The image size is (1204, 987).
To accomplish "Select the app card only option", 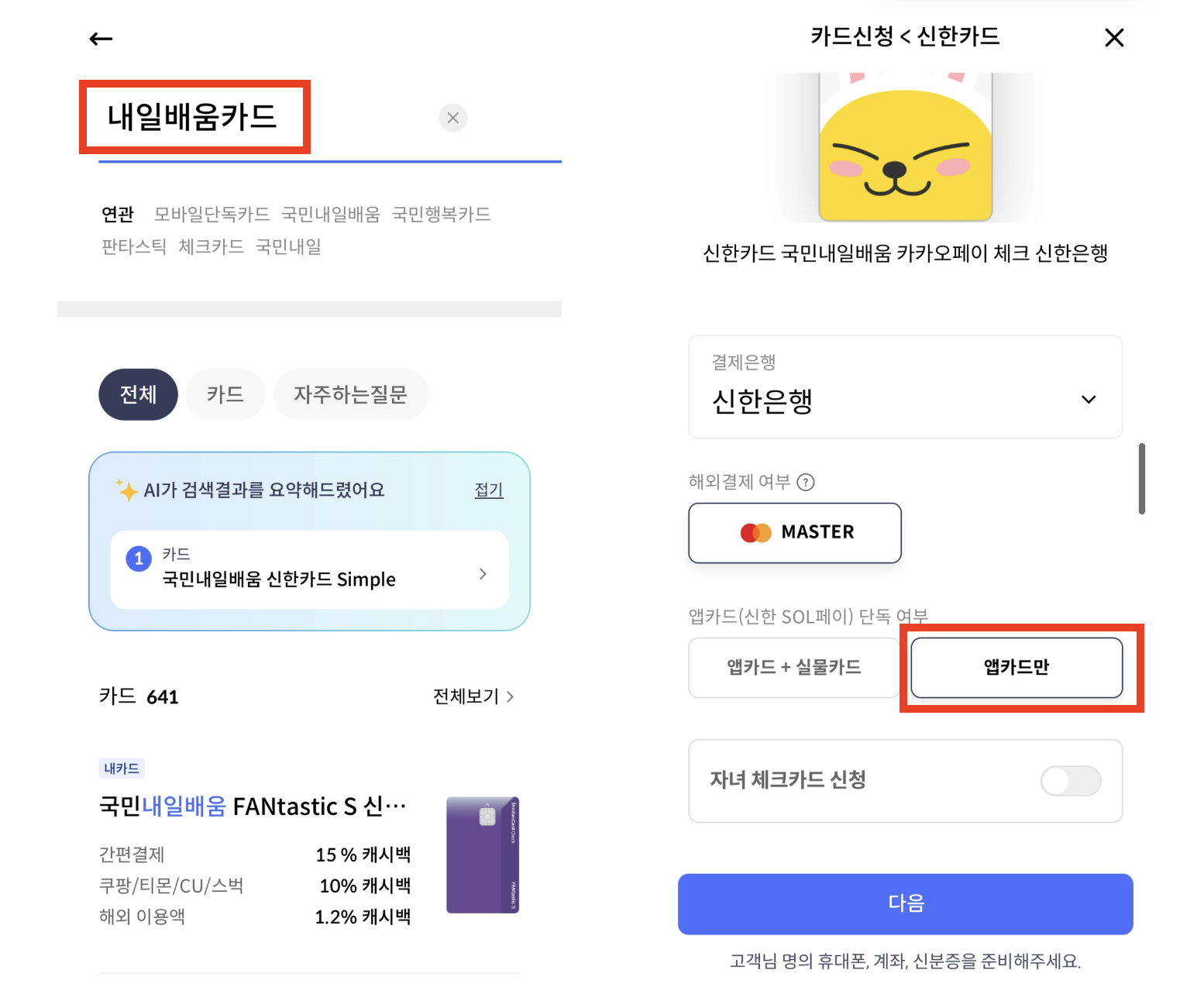I will [x=1017, y=667].
